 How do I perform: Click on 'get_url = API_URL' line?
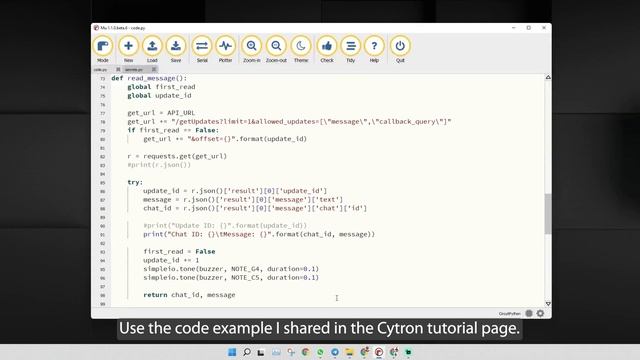pyautogui.click(x=161, y=113)
